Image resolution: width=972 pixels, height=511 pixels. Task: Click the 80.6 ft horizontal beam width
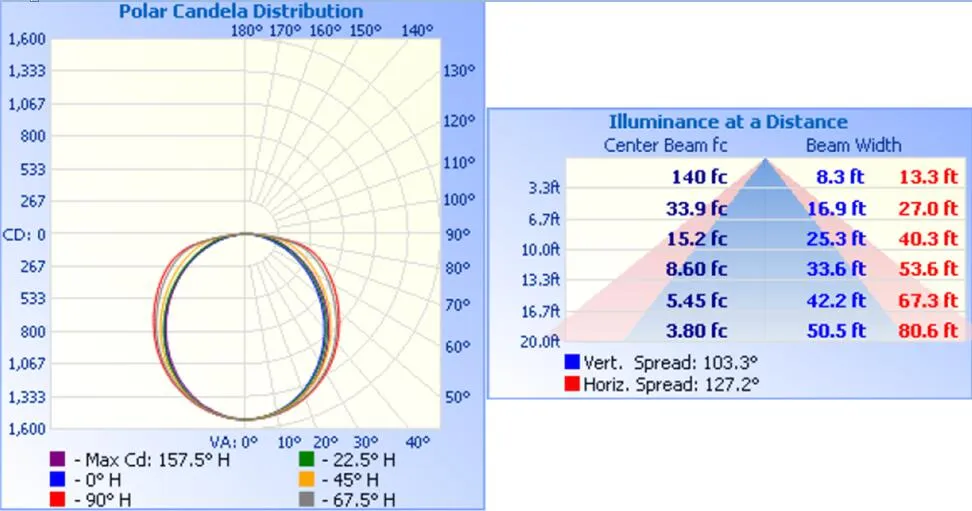(929, 331)
